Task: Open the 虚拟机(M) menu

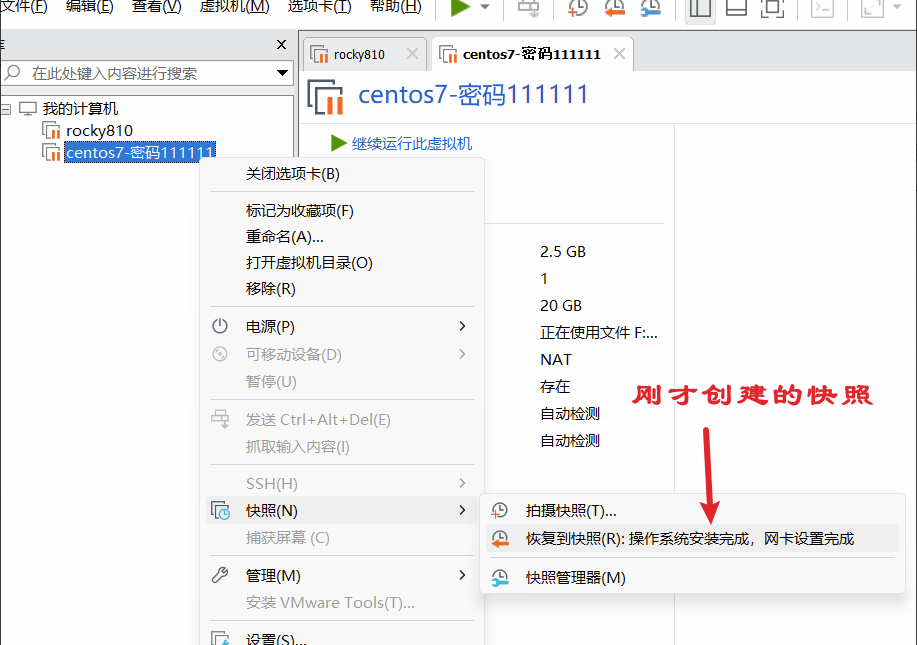Action: 234,6
